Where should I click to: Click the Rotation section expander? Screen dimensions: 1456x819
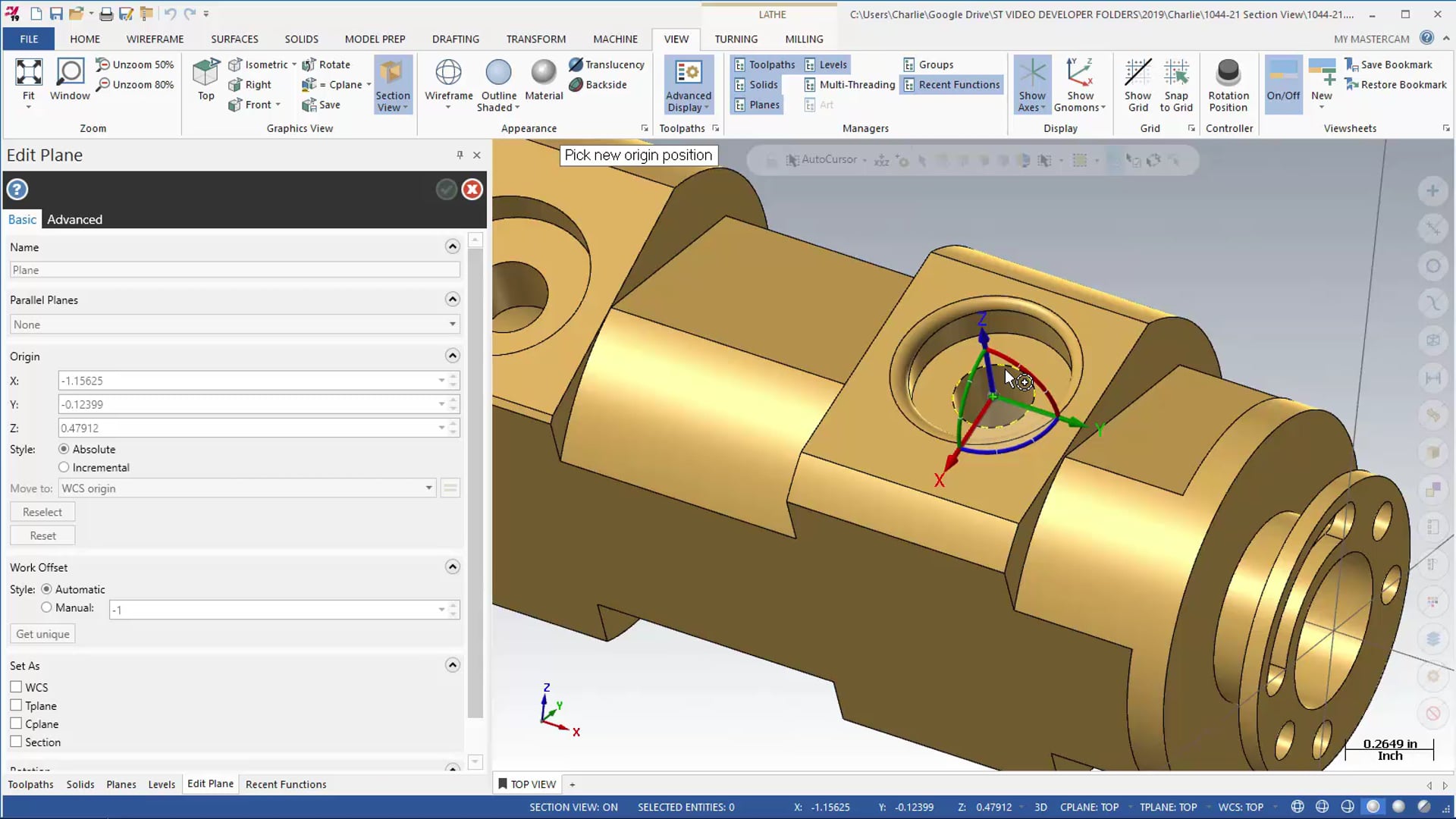click(x=452, y=766)
